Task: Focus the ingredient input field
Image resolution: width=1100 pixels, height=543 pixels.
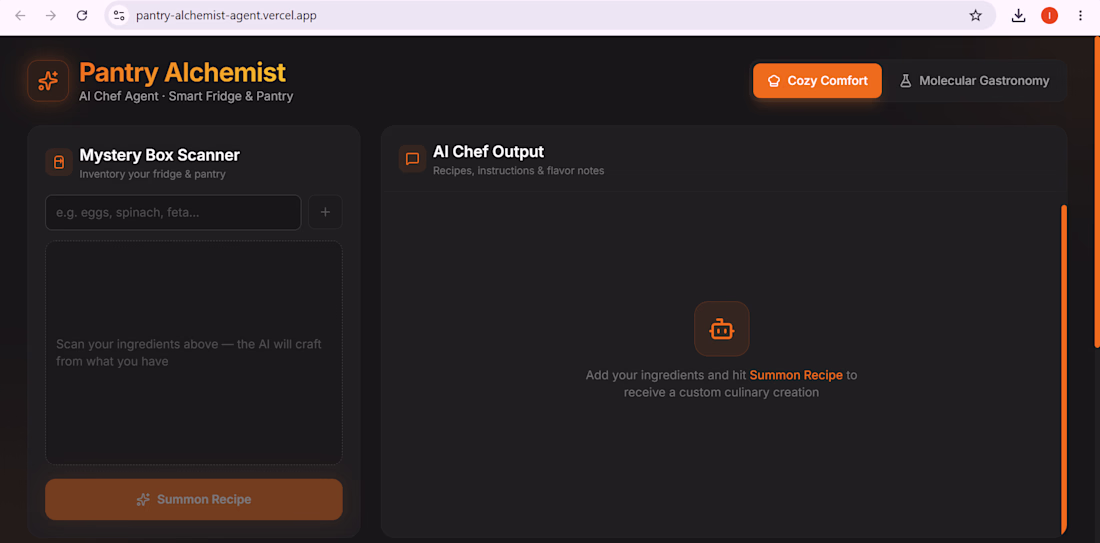Action: click(x=173, y=212)
